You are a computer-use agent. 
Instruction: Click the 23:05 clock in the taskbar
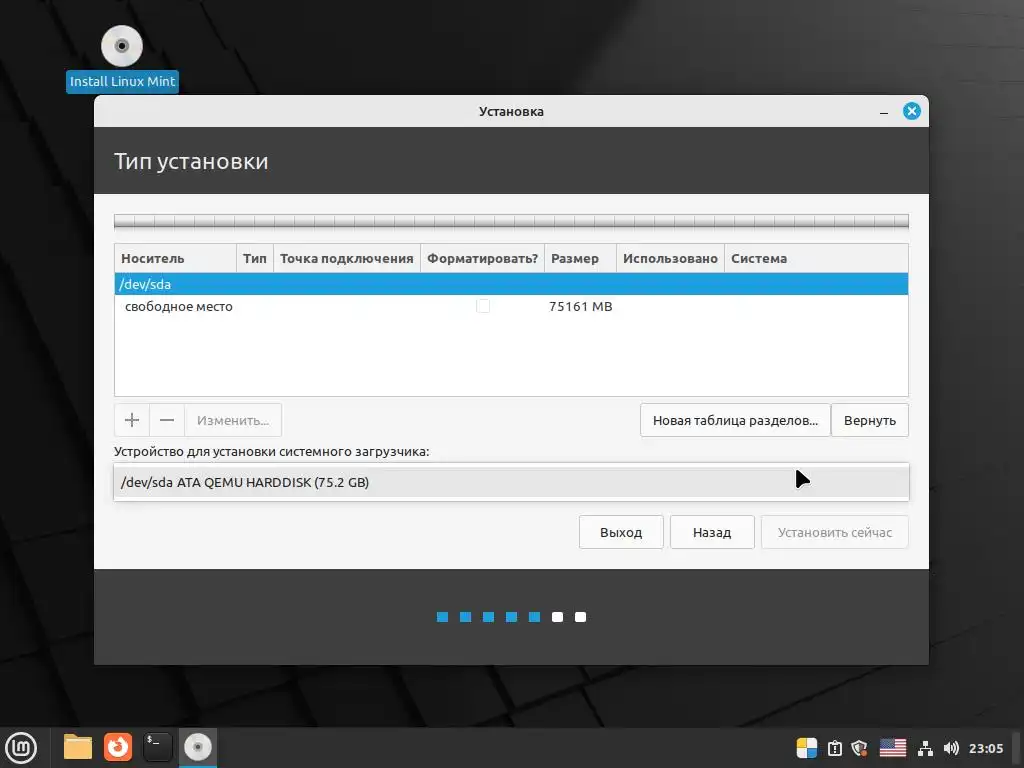tap(985, 748)
